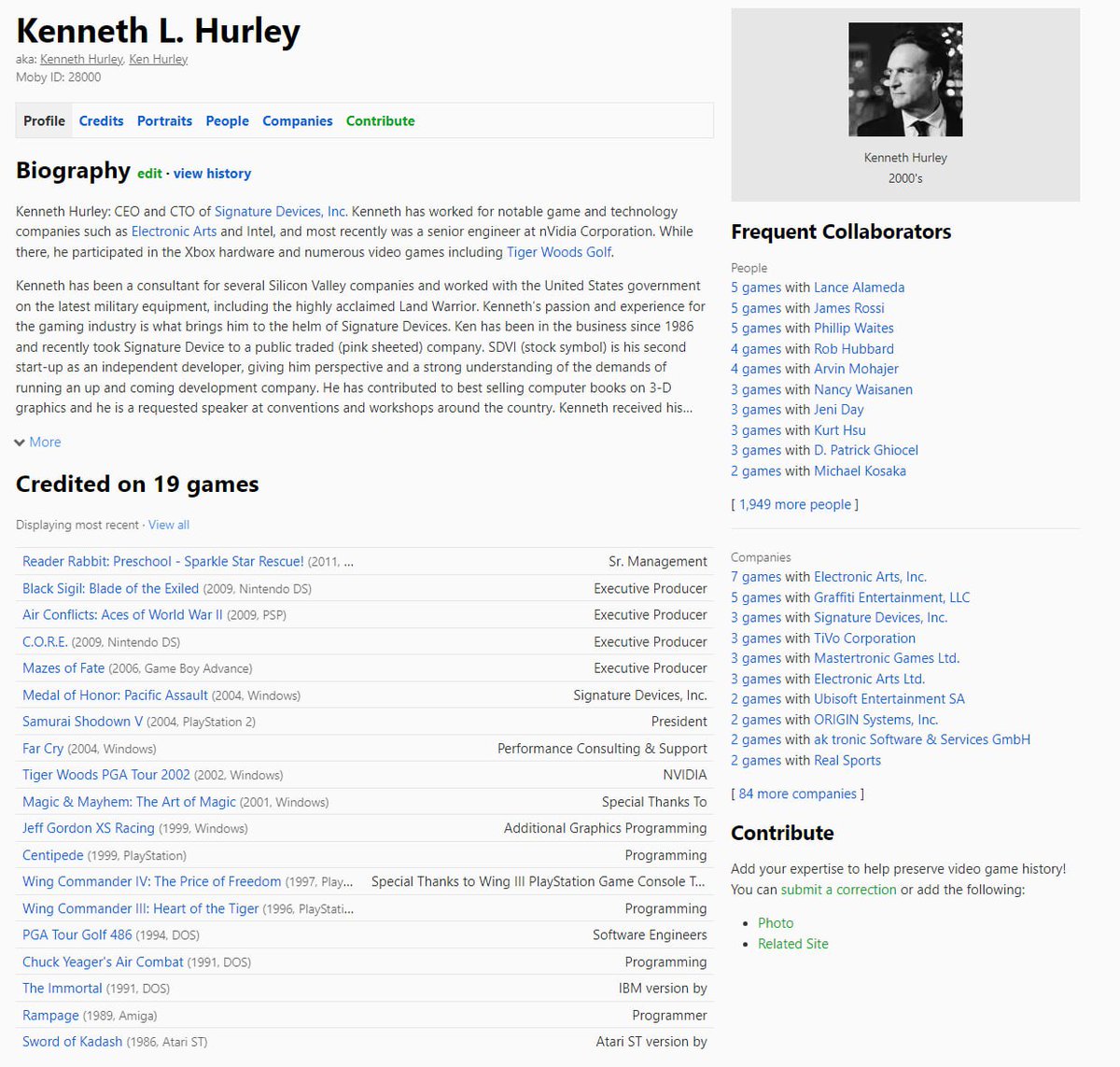Open collaborator Jeni Day's page
The height and width of the screenshot is (1067, 1120).
click(x=839, y=410)
